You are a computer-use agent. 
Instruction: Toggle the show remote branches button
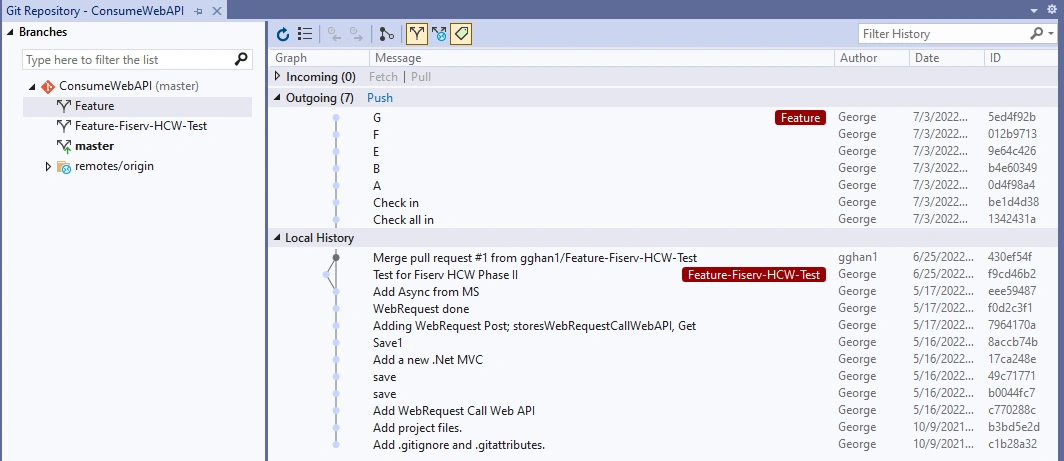pyautogui.click(x=439, y=34)
